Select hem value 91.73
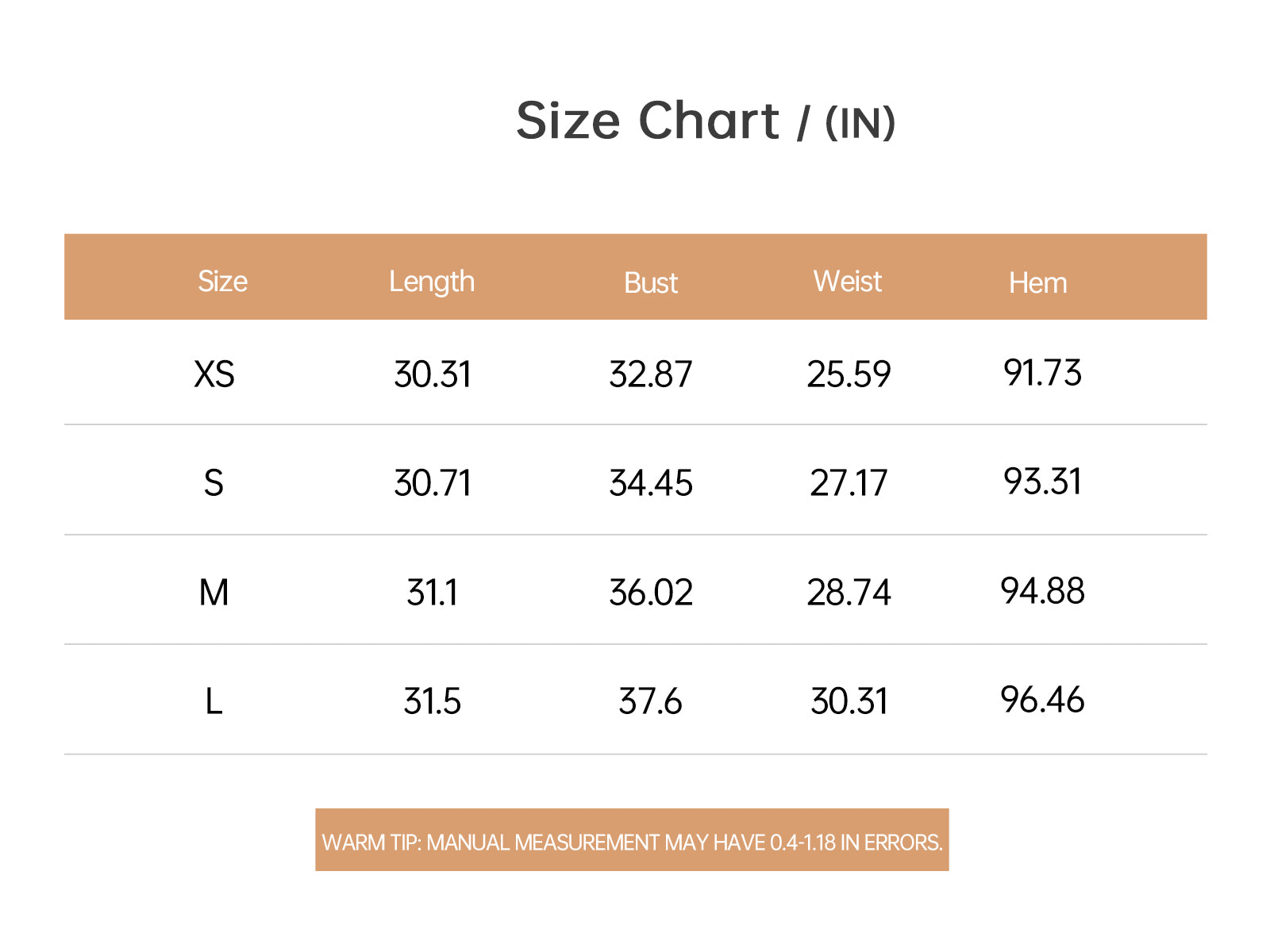Image resolution: width=1270 pixels, height=952 pixels. (1042, 373)
